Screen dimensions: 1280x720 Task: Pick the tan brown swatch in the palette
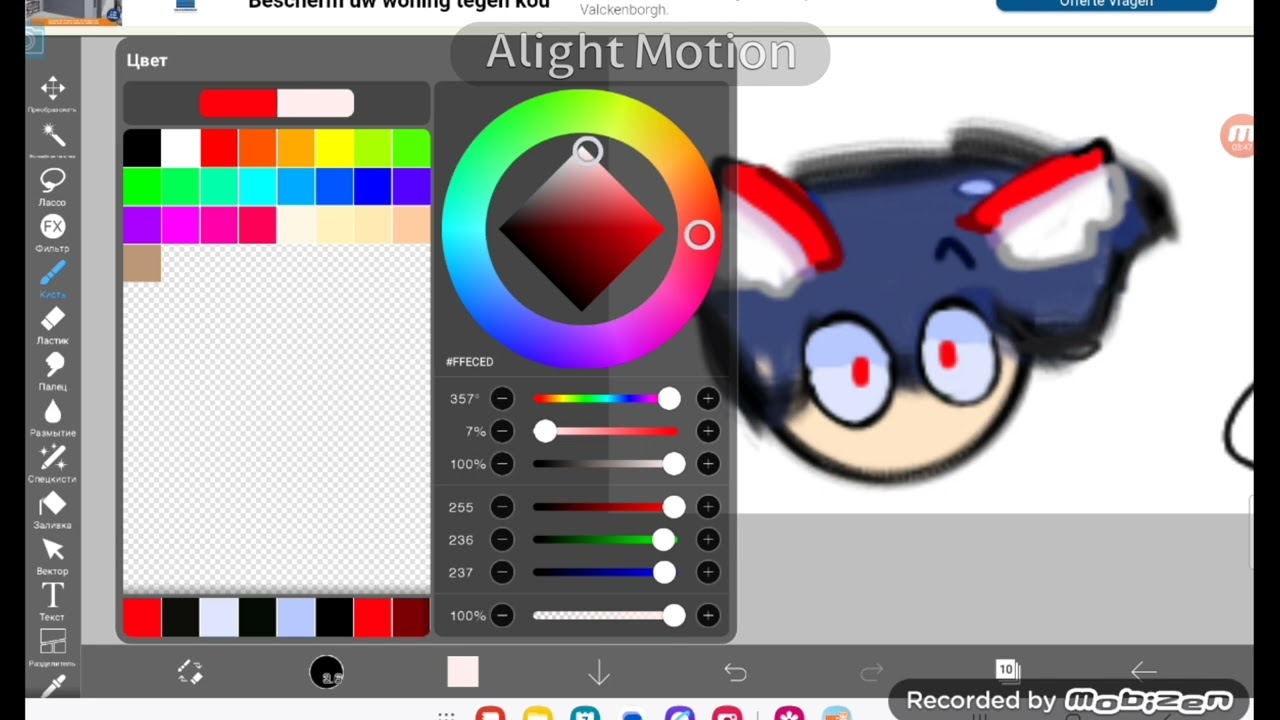coord(142,263)
